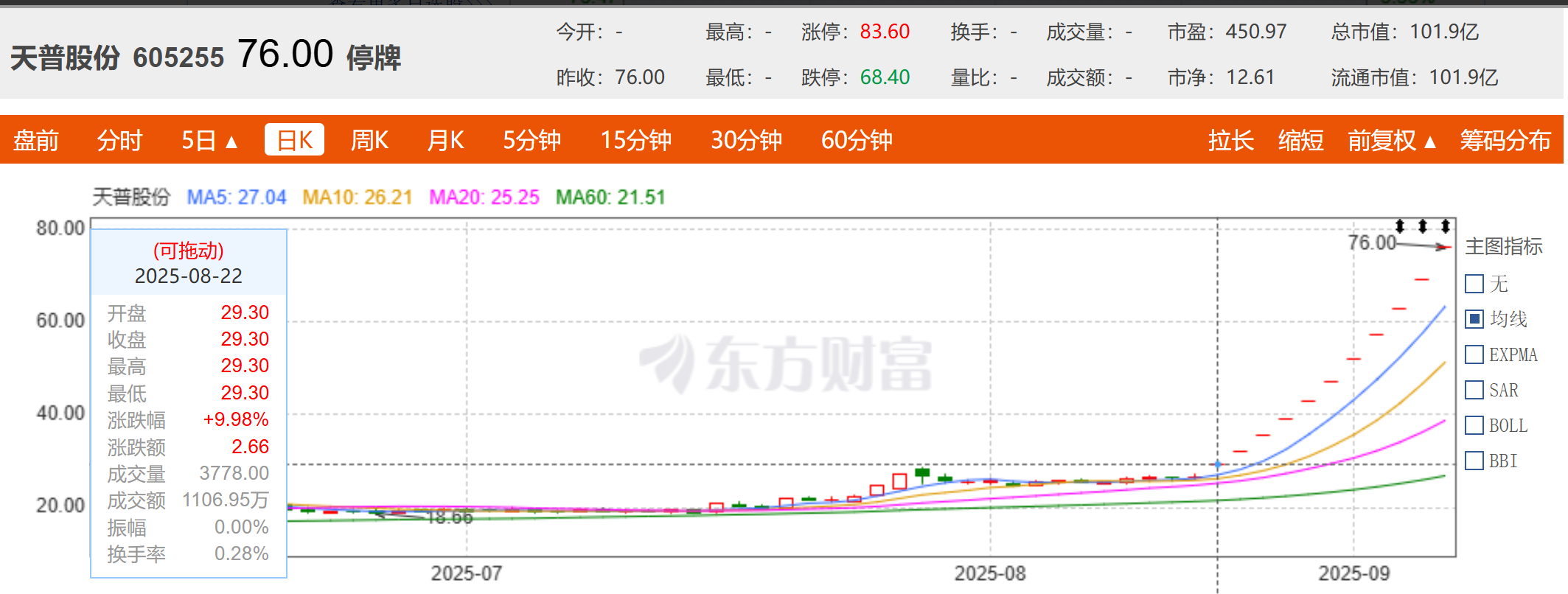This screenshot has height=594, width=1568.
Task: Expand the 前复权 adjustment dropdown
Action: coord(1393,139)
